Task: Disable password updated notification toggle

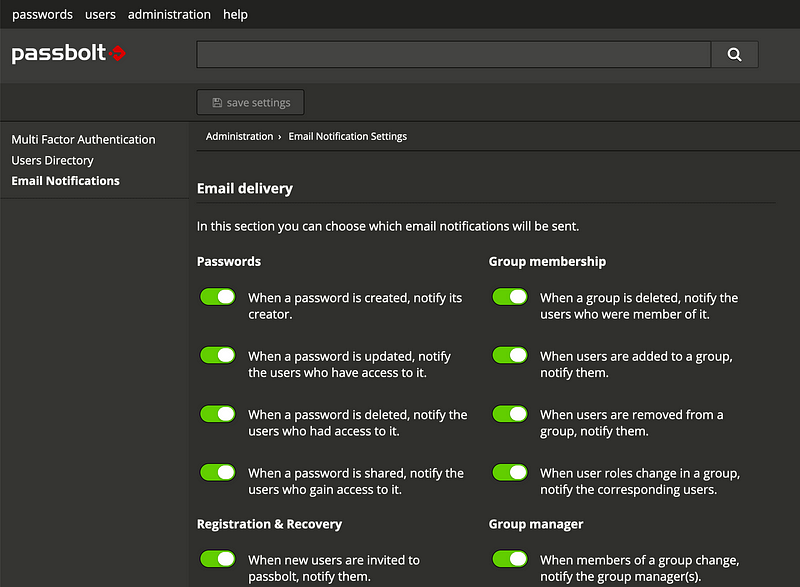Action: 218,355
